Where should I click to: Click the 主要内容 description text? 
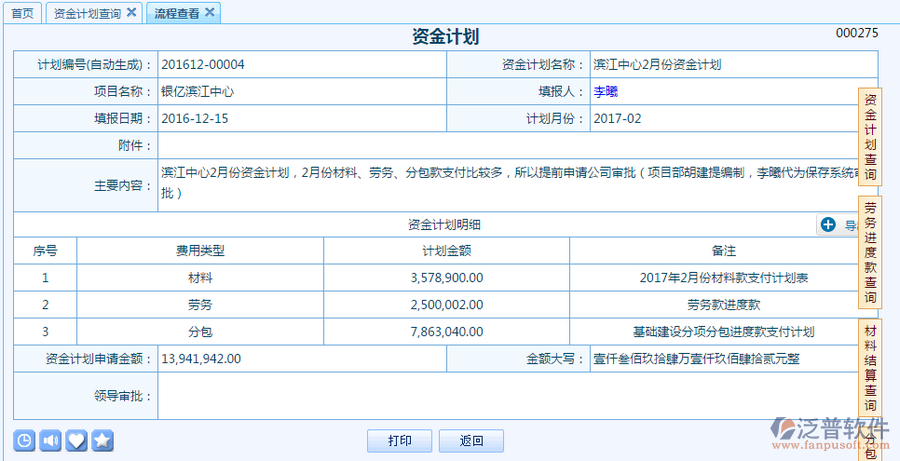(510, 183)
